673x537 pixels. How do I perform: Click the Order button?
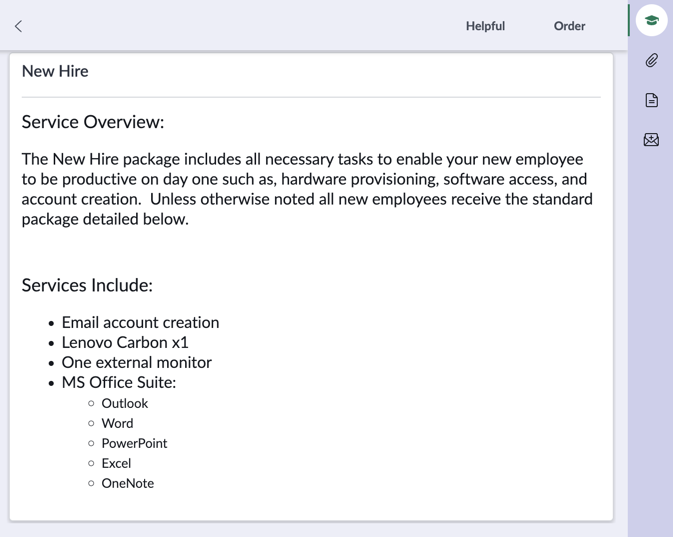[x=569, y=26]
